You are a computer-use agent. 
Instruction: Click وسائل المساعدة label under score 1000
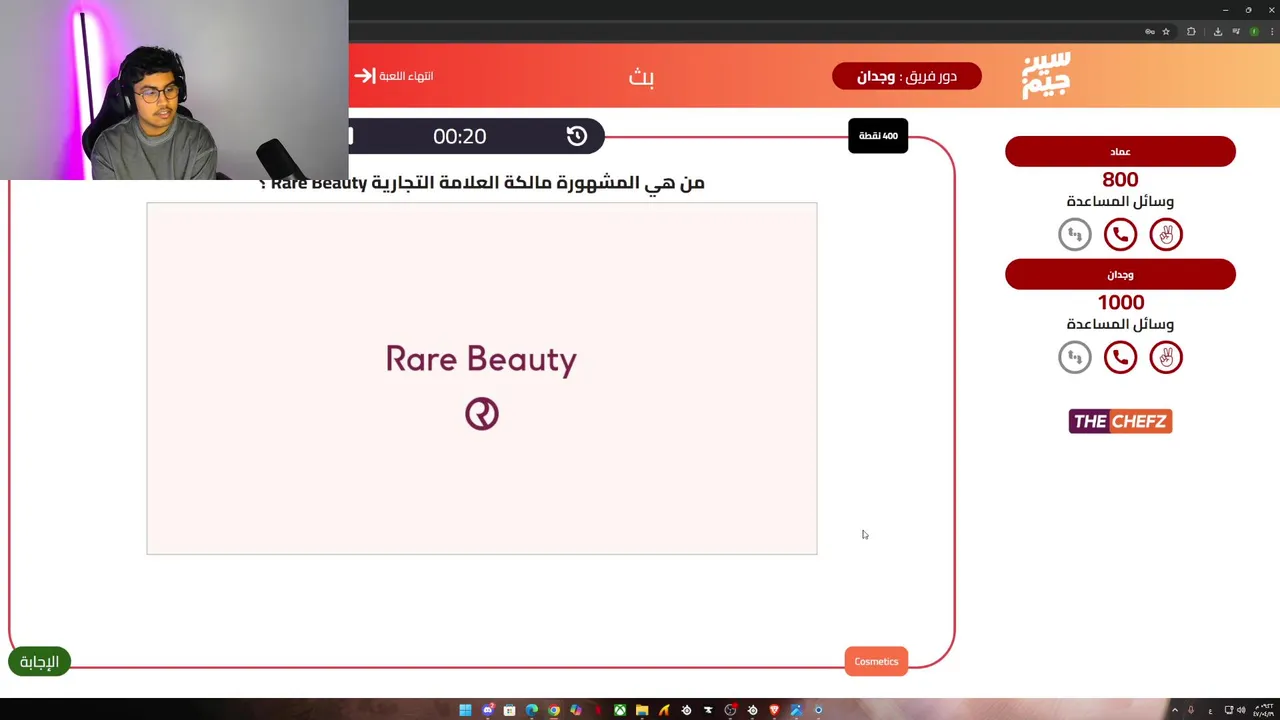1120,324
